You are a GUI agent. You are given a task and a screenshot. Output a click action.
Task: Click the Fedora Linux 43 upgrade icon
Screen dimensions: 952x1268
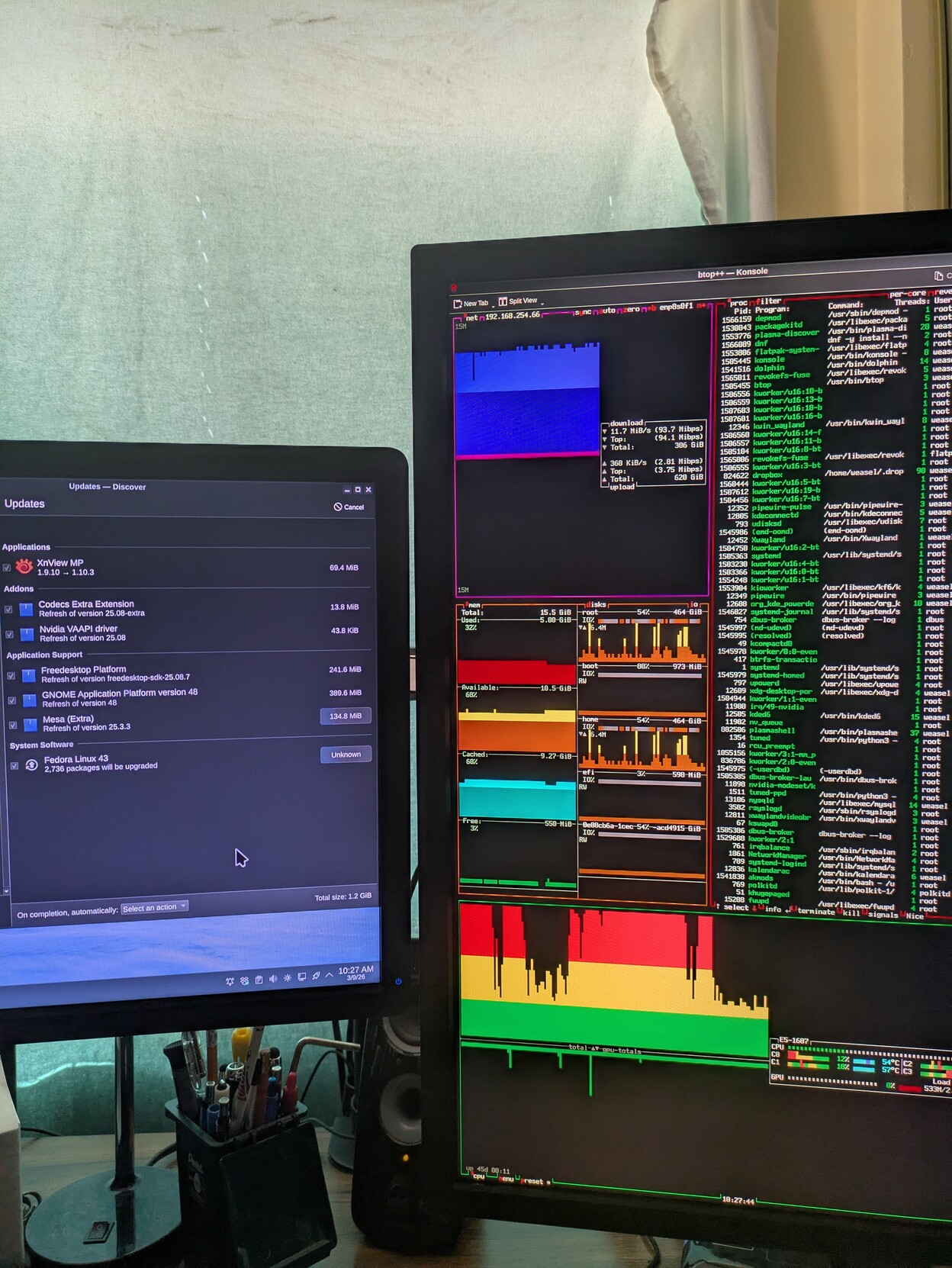coord(31,764)
